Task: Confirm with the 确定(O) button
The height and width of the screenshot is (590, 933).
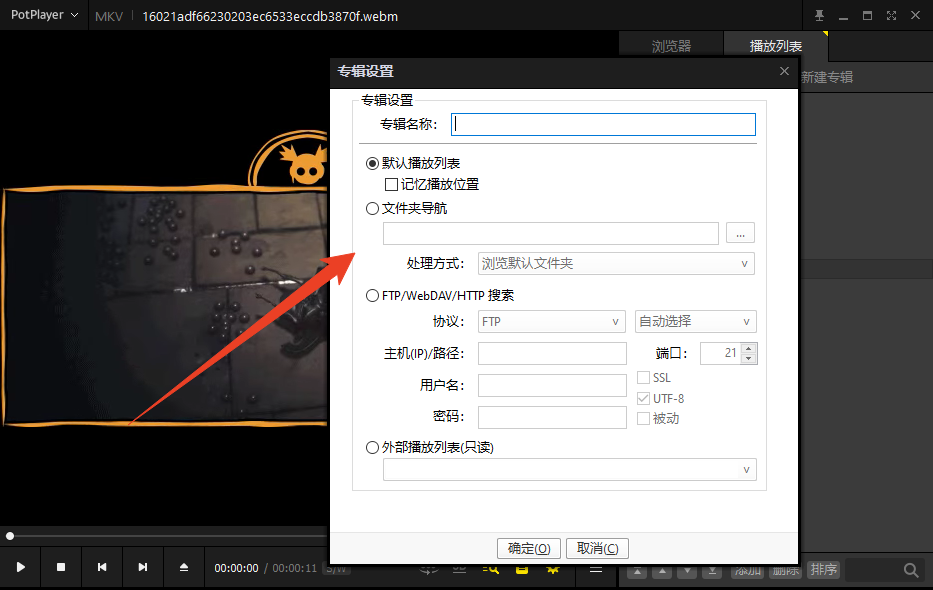Action: [529, 548]
